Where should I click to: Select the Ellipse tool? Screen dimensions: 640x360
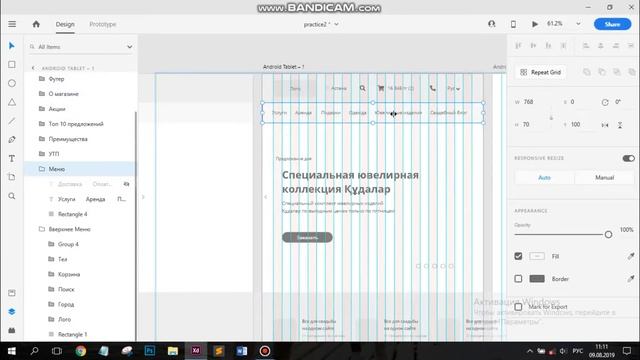[x=12, y=83]
